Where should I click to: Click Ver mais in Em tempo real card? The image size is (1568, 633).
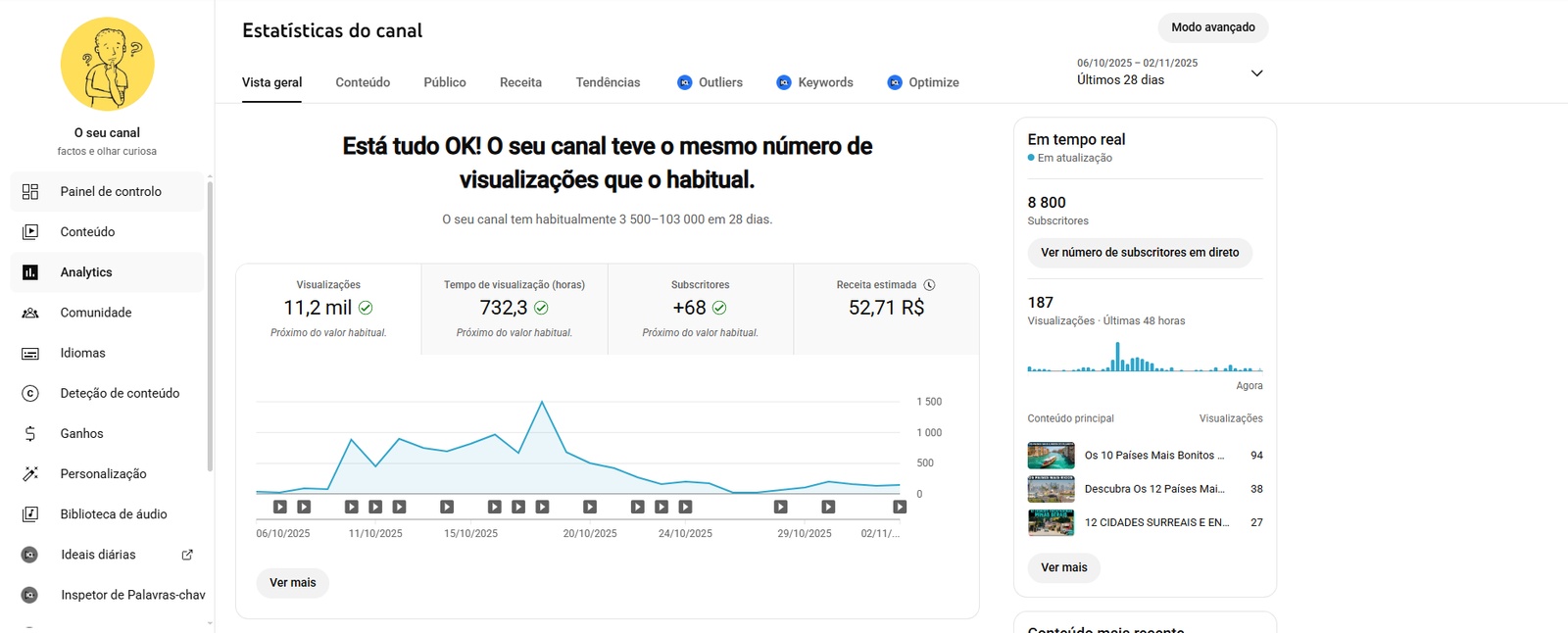pos(1064,567)
